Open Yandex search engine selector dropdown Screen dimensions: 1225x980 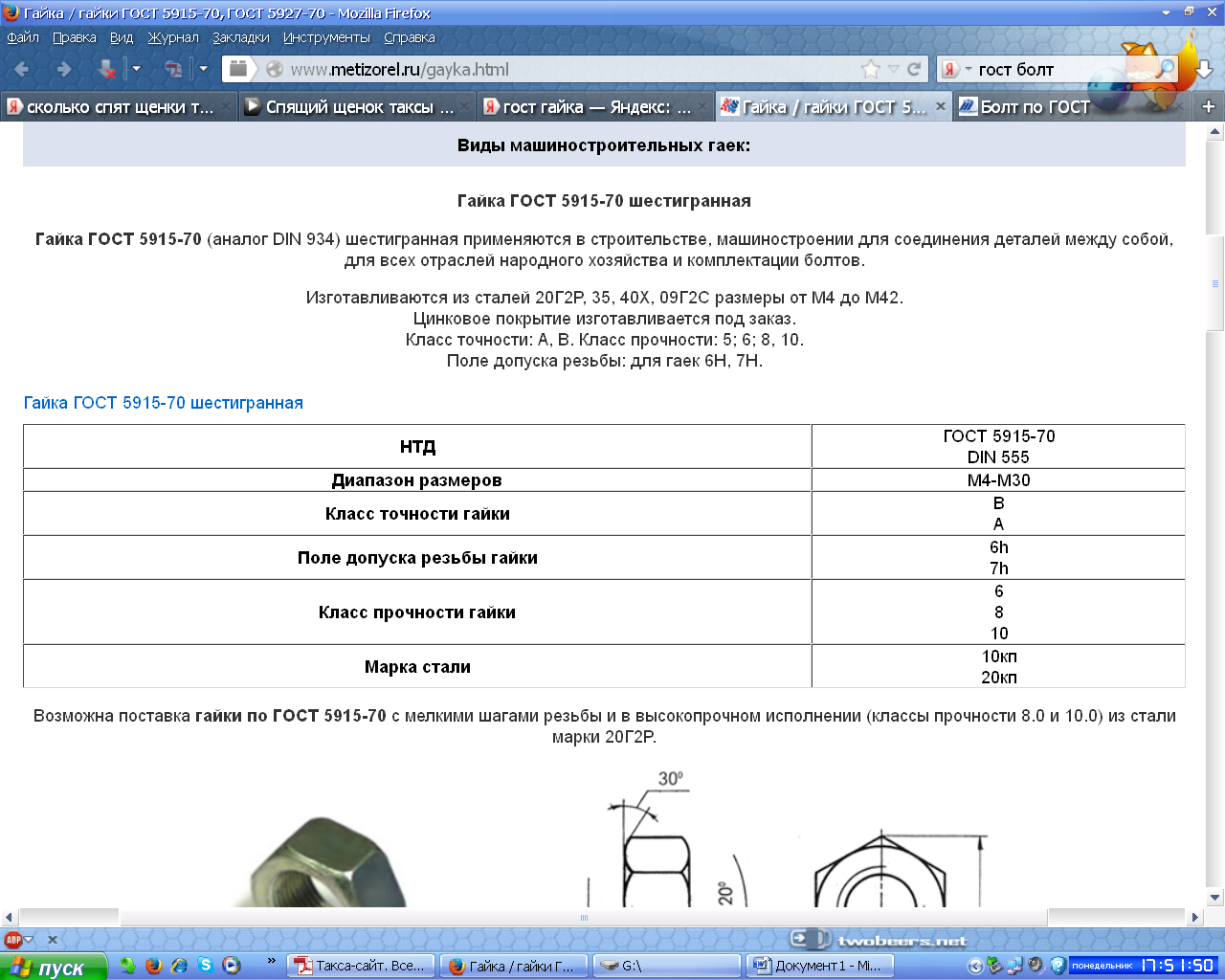tap(956, 69)
